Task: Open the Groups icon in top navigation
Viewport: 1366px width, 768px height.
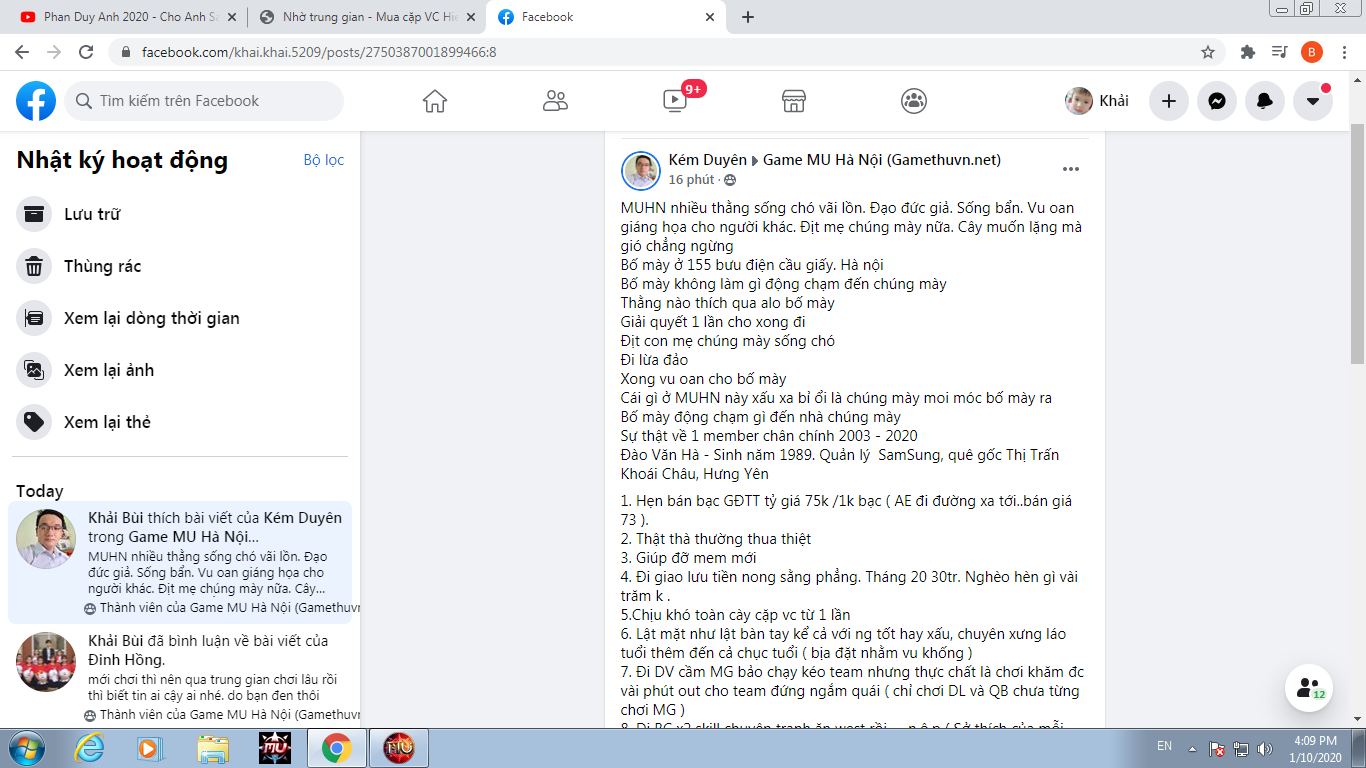Action: (x=913, y=101)
